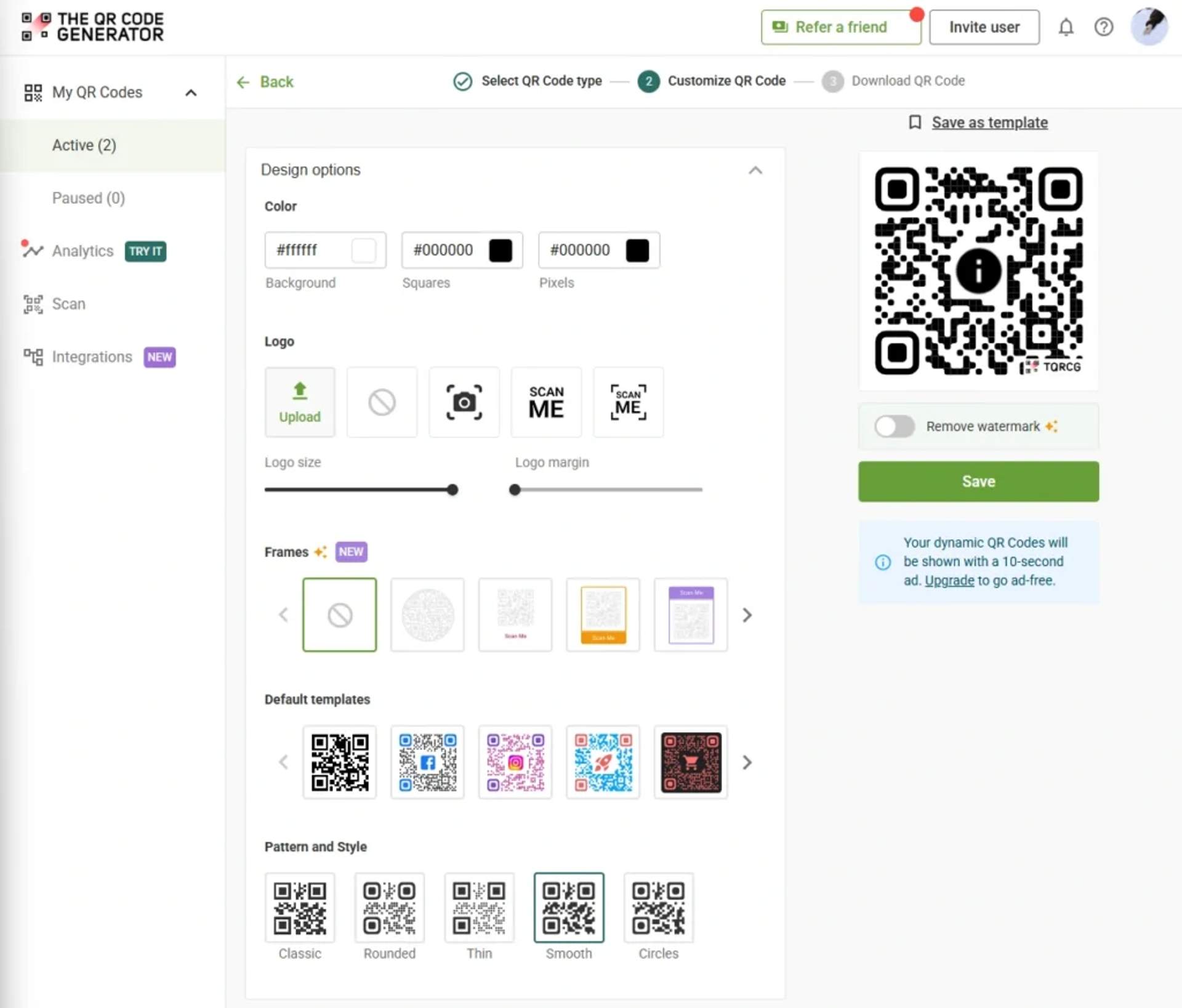Click the Logo margin slider handle

(515, 490)
